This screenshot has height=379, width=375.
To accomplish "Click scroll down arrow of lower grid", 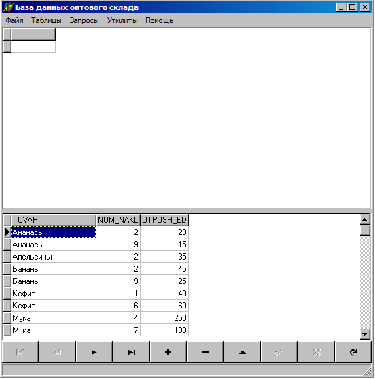I will click(365, 334).
